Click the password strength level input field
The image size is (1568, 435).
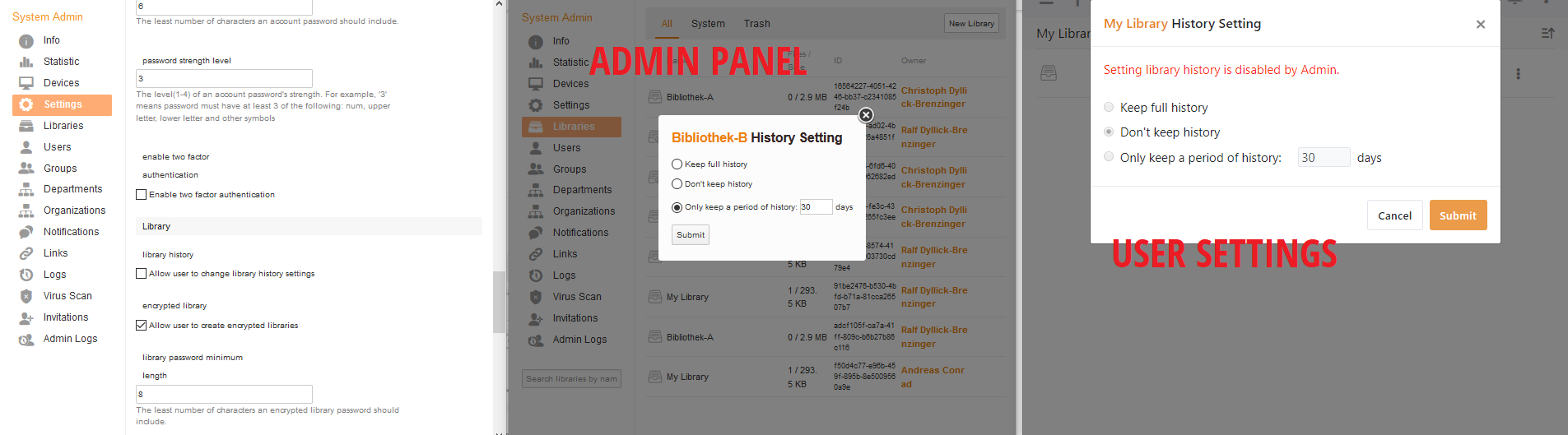tap(224, 79)
